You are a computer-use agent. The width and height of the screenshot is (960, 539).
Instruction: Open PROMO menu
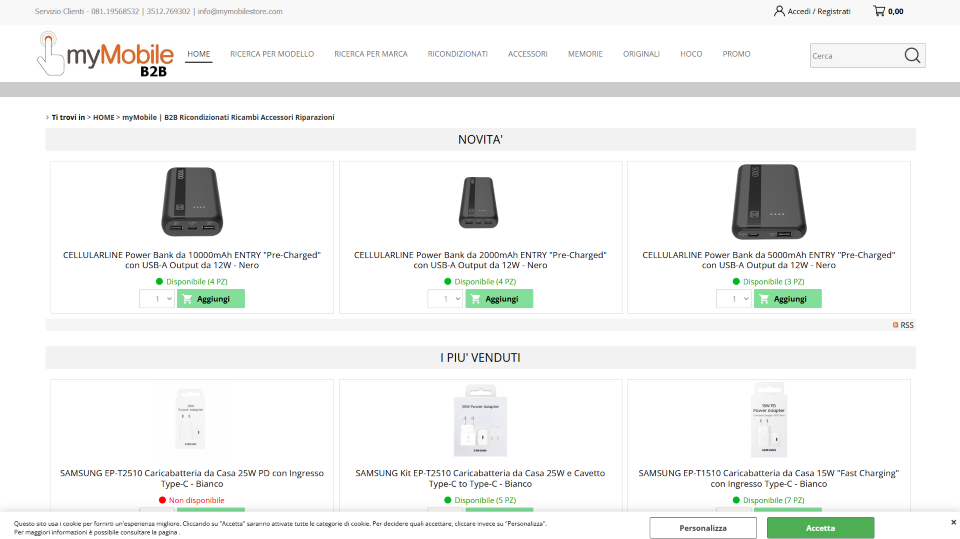[737, 54]
